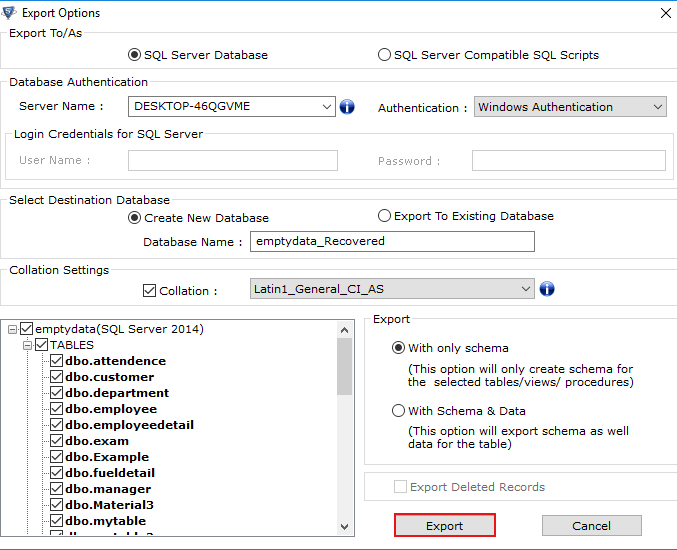The image size is (677, 550).
Task: Uncheck dbo.Material3 table checkbox
Action: pyautogui.click(x=57, y=504)
